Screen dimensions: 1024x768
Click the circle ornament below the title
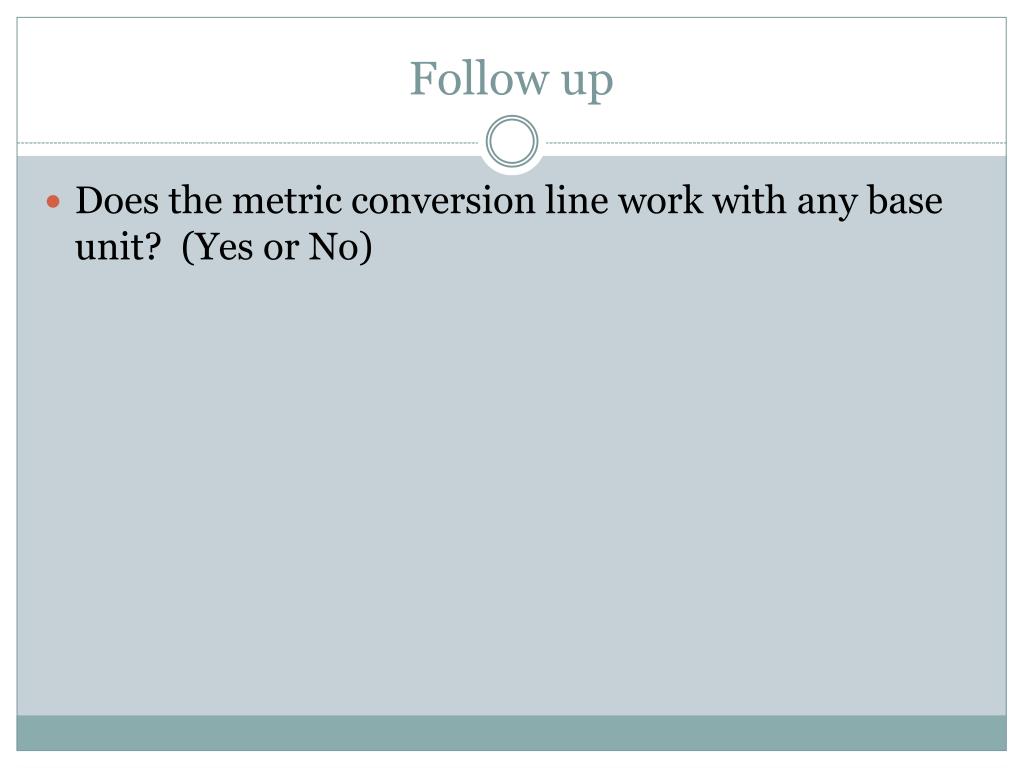coord(512,141)
